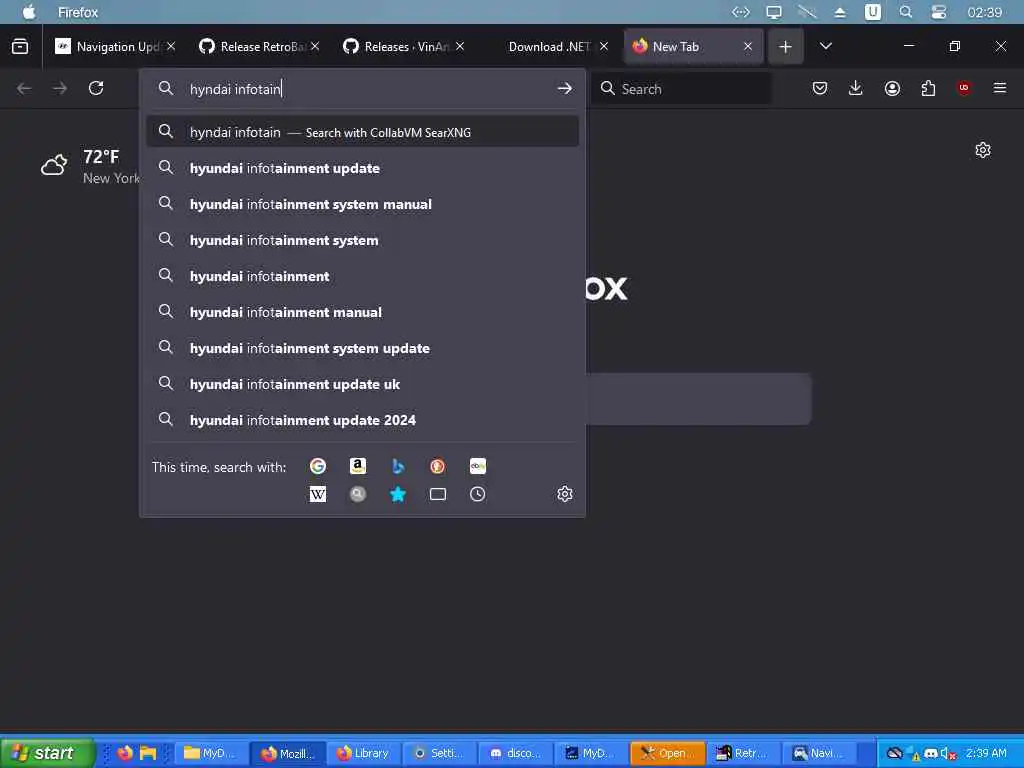Switch to the Open... taskbar window
Image resolution: width=1024 pixels, height=768 pixels.
click(667, 753)
